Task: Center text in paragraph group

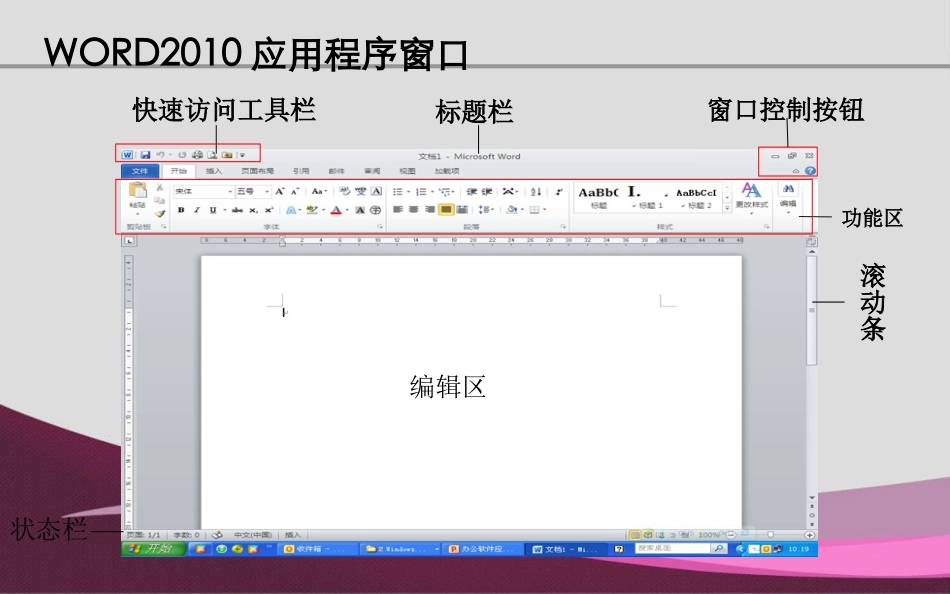Action: point(414,210)
